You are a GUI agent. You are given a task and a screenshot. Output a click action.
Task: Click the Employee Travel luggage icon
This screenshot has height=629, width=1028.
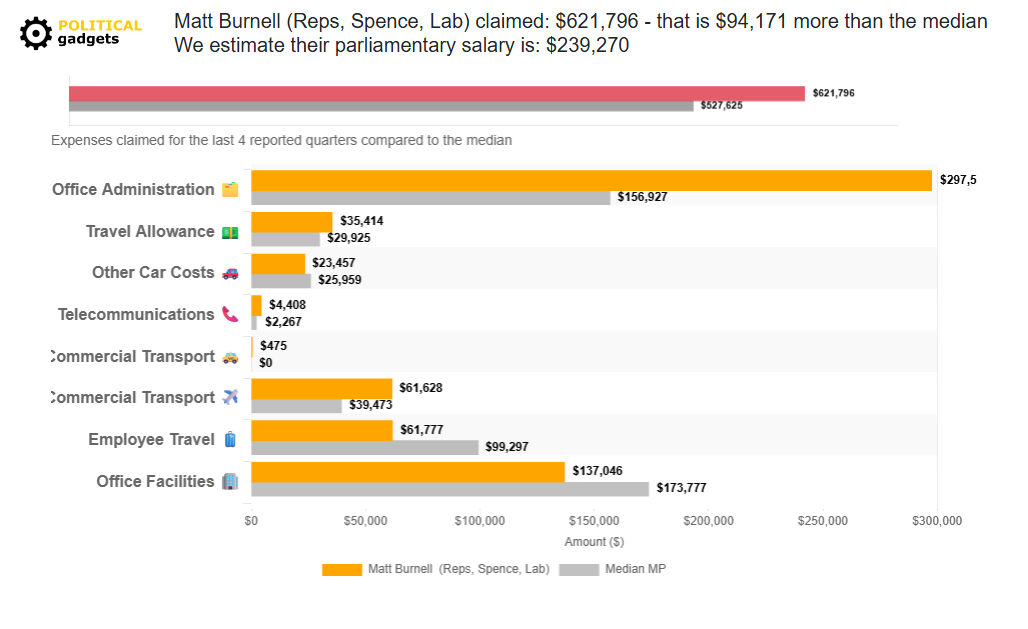(x=230, y=439)
